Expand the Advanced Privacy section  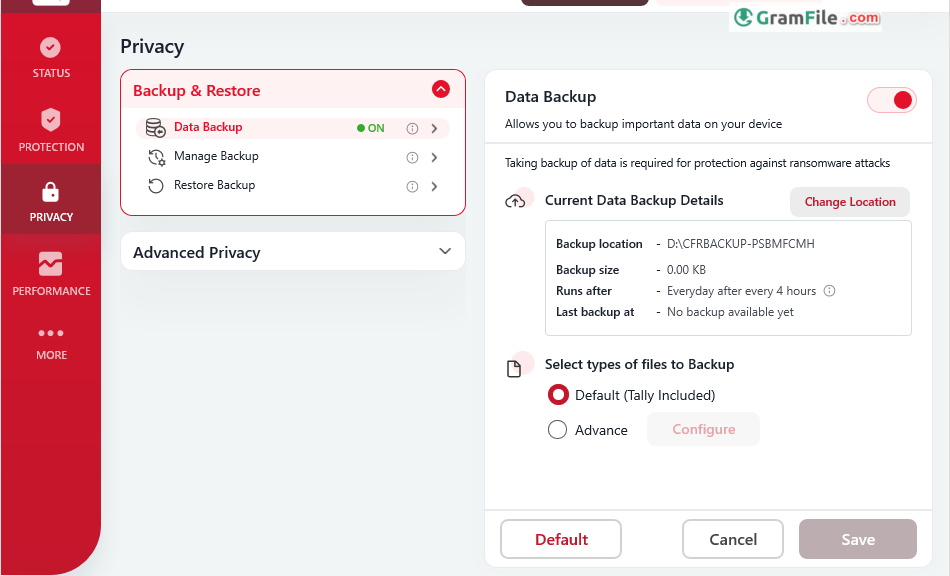tap(445, 252)
